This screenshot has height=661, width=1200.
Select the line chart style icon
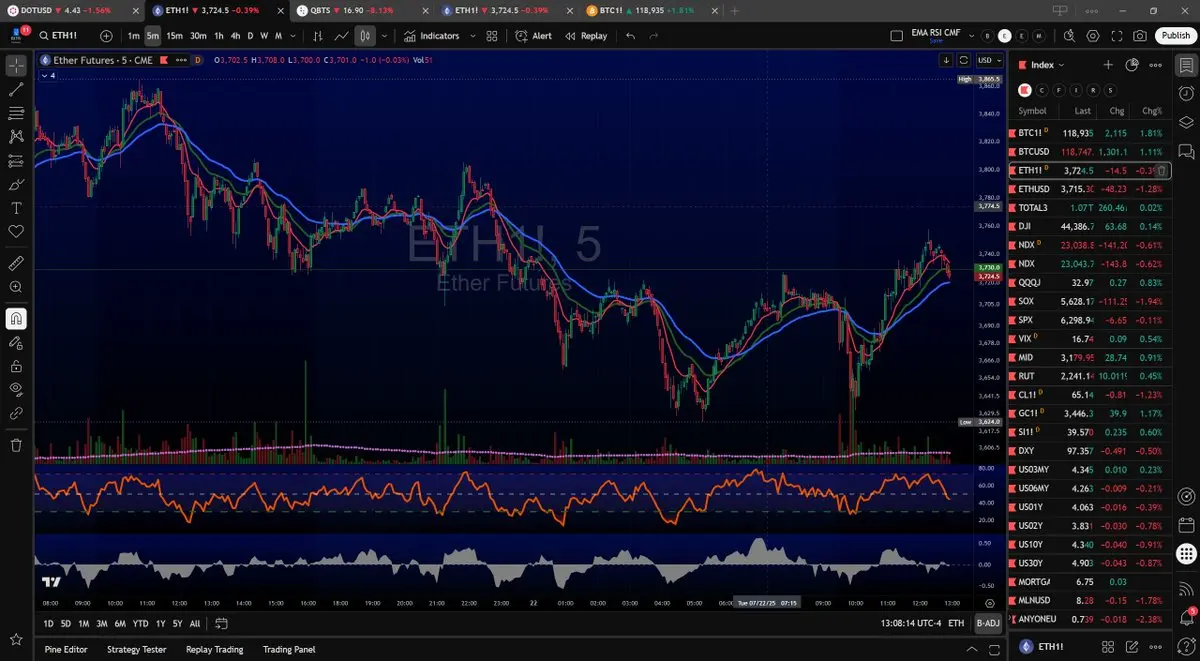[x=342, y=36]
